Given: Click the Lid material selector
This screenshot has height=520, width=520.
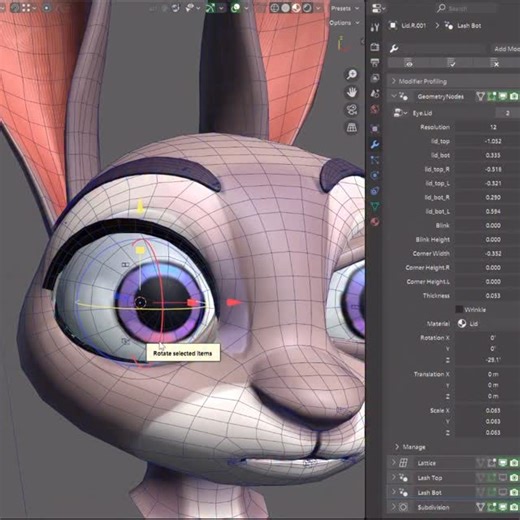Looking at the screenshot, I should coord(488,324).
